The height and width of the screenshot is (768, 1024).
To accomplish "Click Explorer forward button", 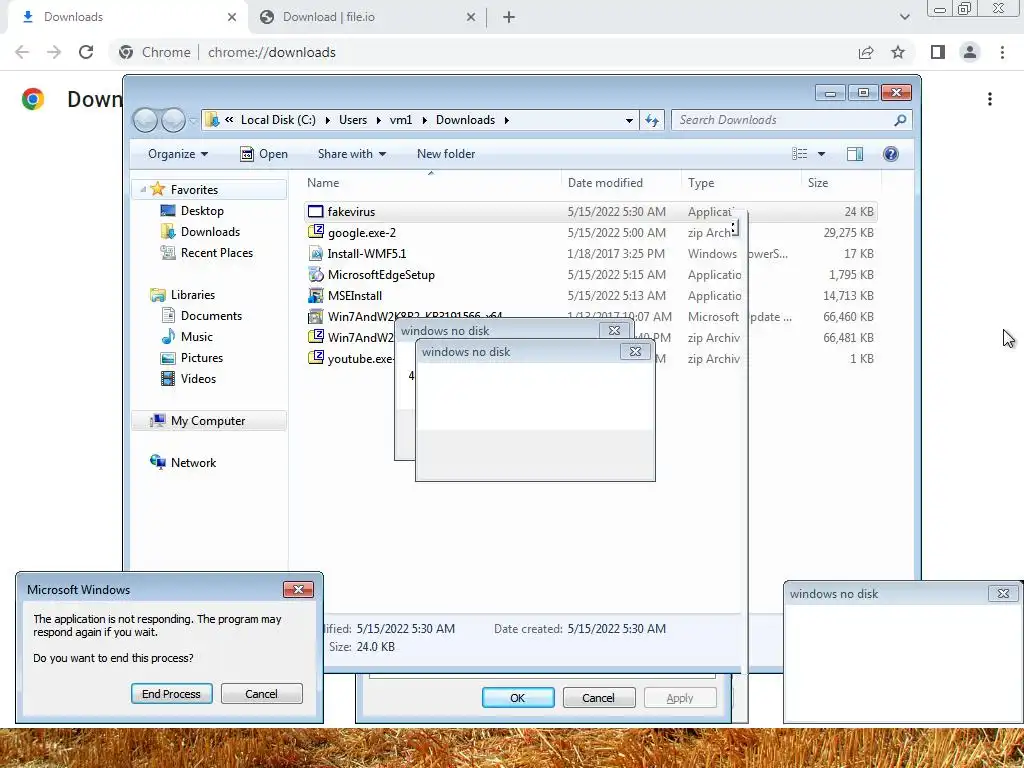I will coord(173,120).
